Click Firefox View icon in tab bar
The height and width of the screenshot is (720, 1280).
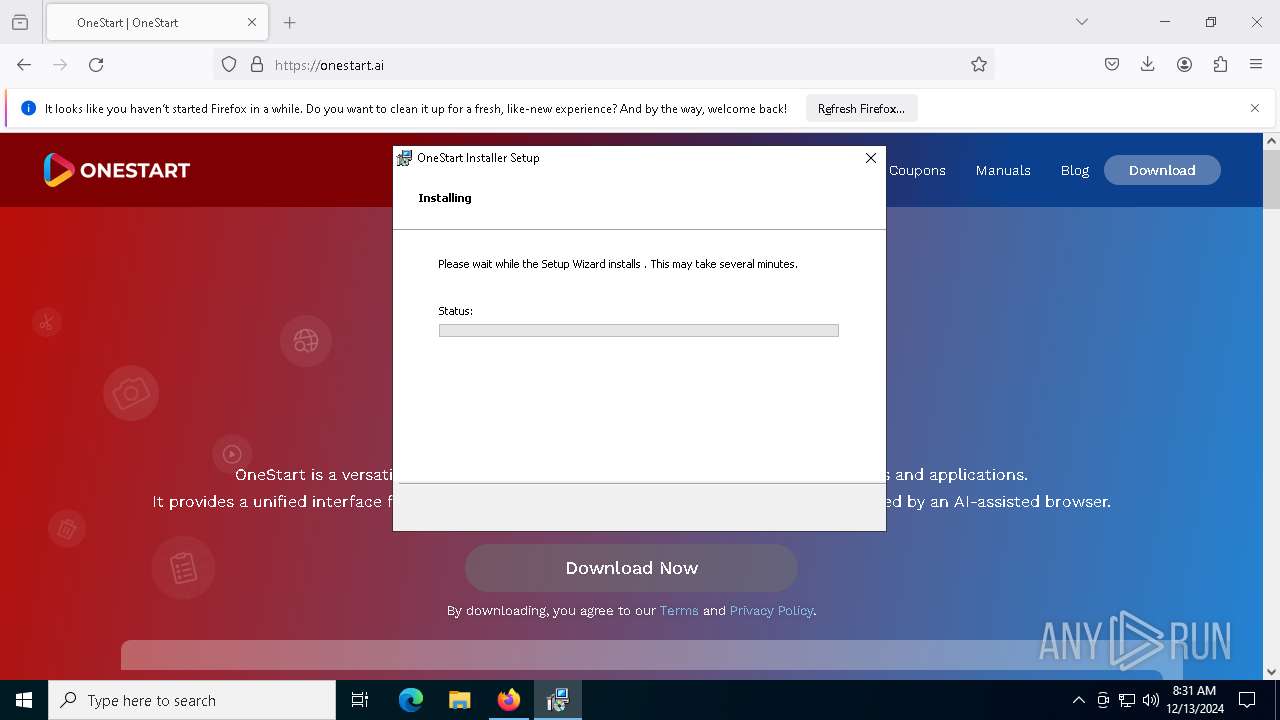20,22
